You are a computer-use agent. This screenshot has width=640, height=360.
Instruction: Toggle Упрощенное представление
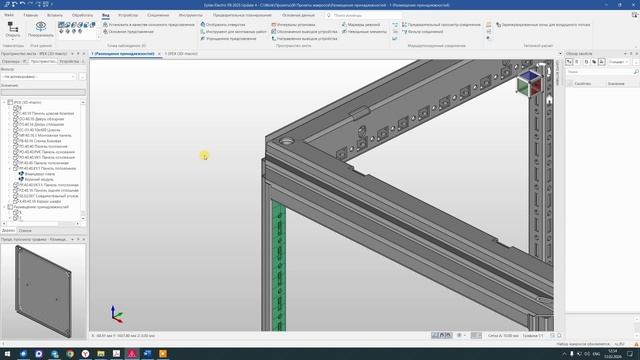(228, 38)
